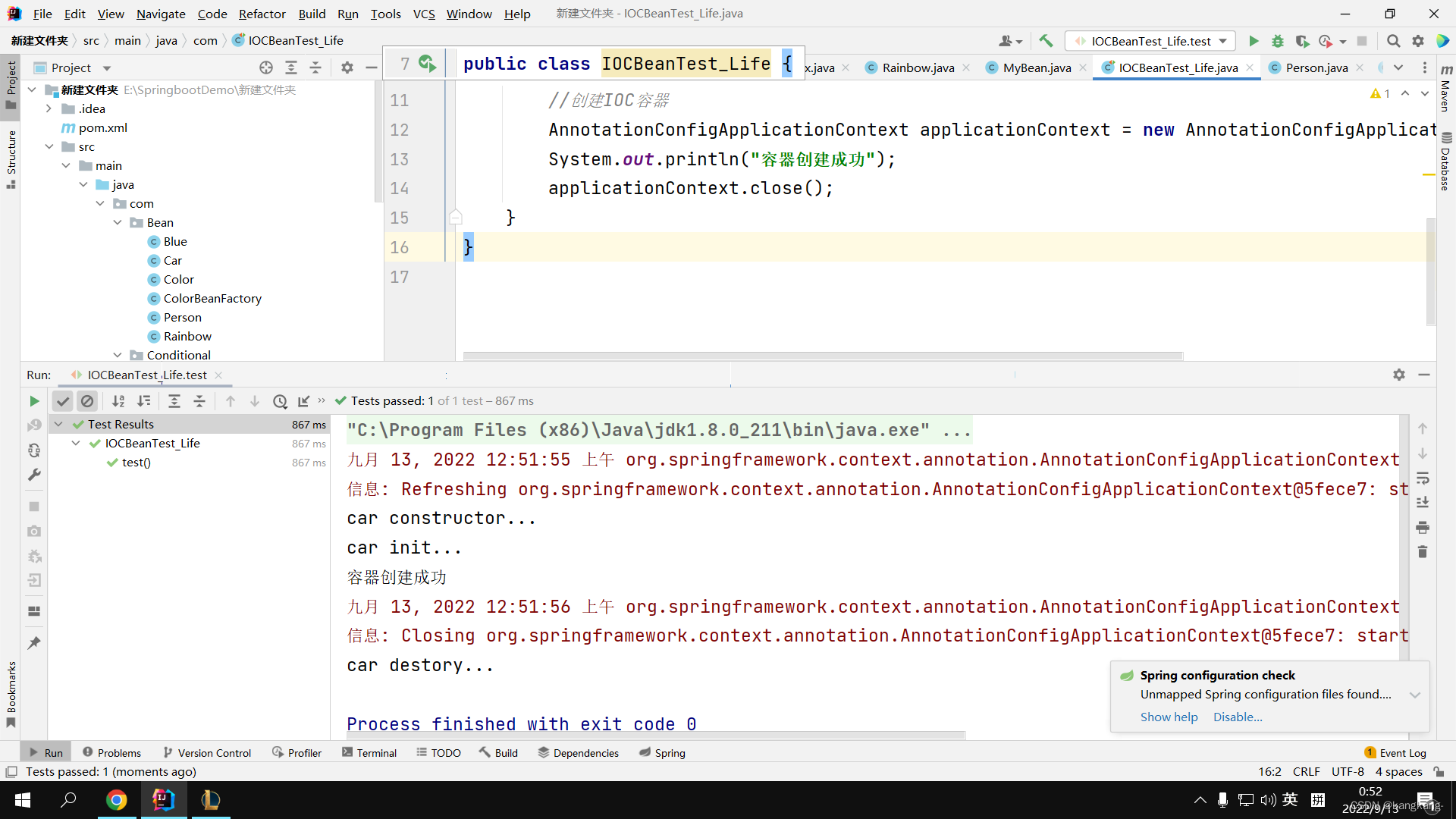
Task: Click the Debug bug icon
Action: click(x=1278, y=41)
